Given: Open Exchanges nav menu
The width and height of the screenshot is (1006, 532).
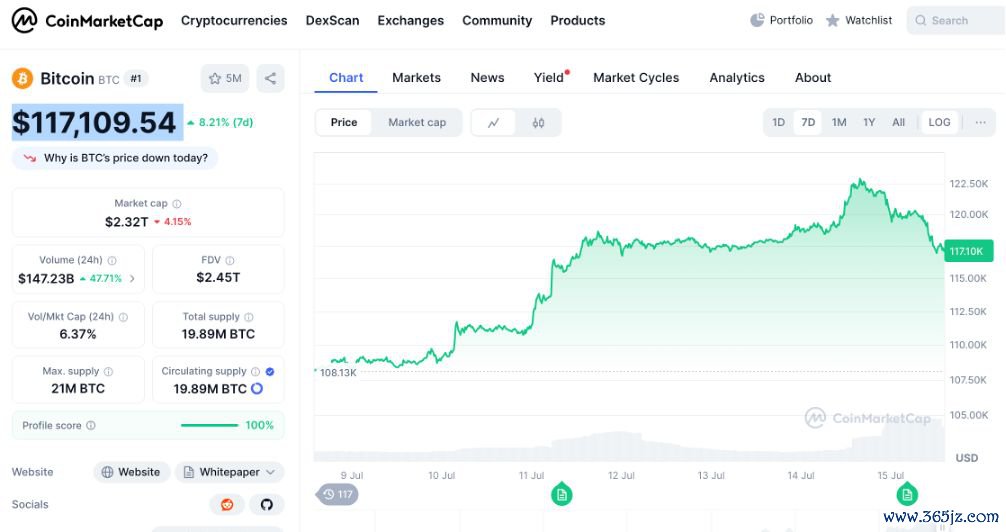Looking at the screenshot, I should click(x=411, y=21).
